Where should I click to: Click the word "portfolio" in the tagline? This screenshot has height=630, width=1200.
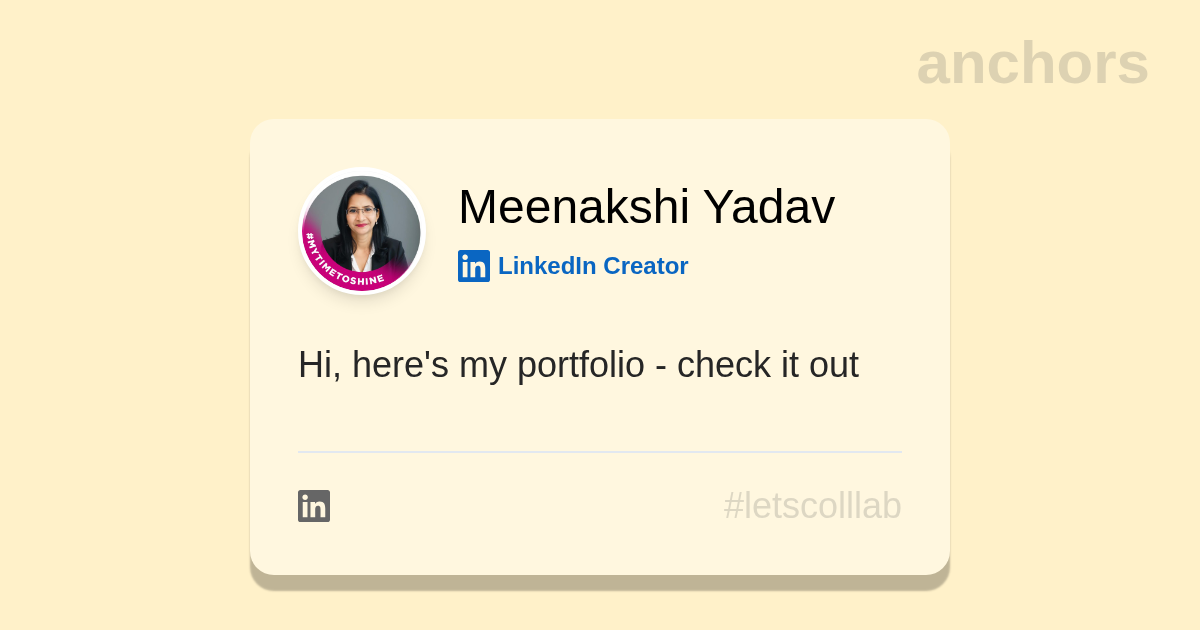click(580, 365)
